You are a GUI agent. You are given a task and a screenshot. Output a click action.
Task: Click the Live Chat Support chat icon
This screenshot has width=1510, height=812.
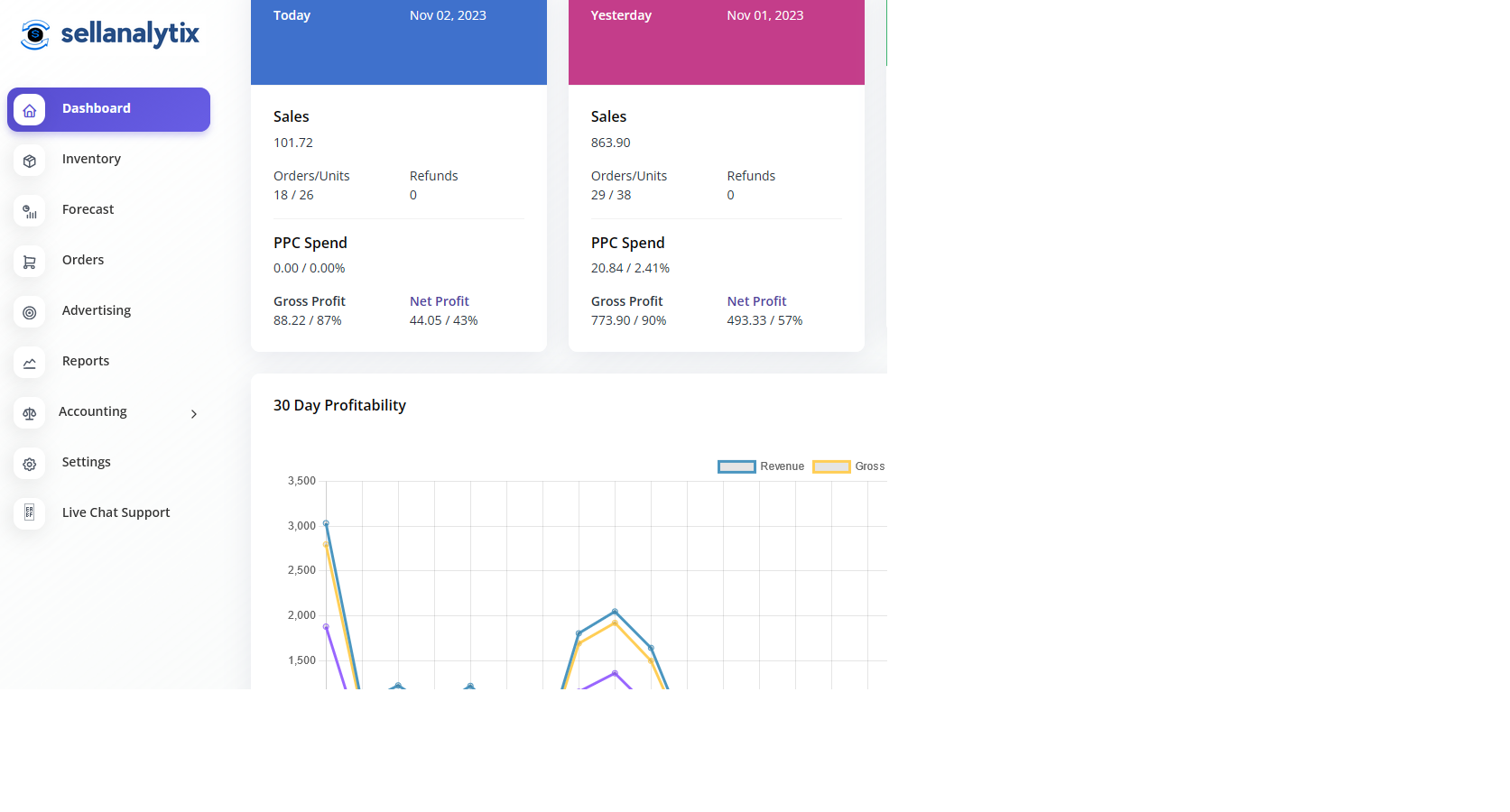pyautogui.click(x=30, y=514)
